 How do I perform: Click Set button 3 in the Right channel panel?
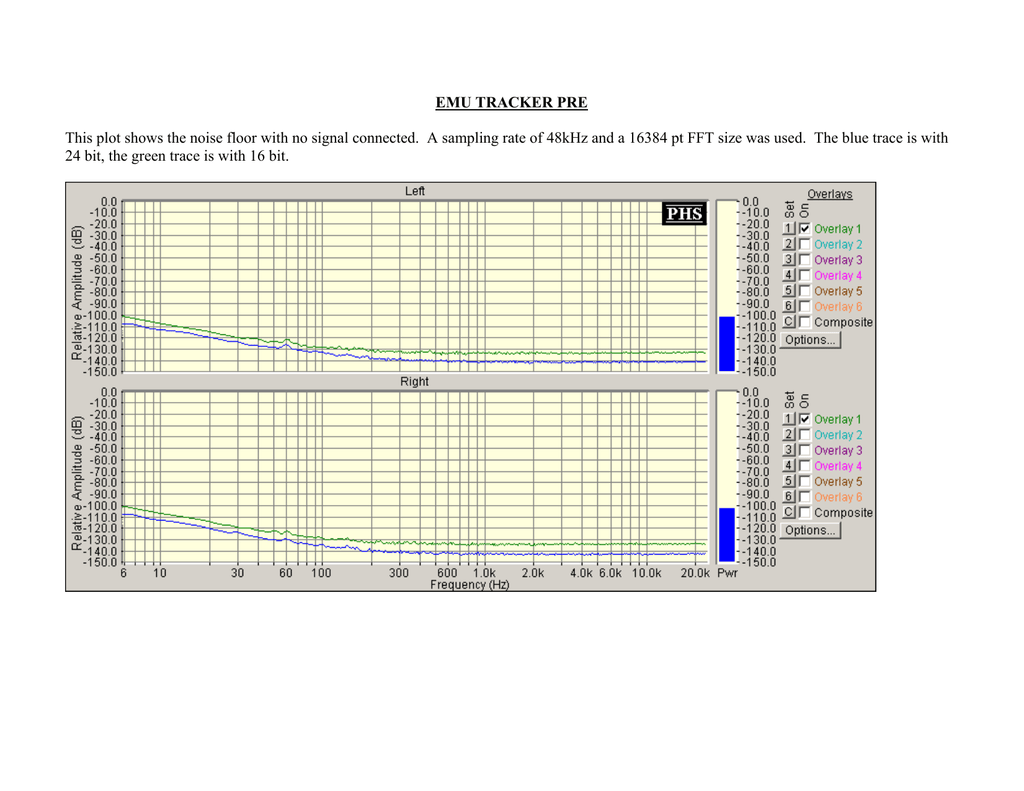point(789,450)
